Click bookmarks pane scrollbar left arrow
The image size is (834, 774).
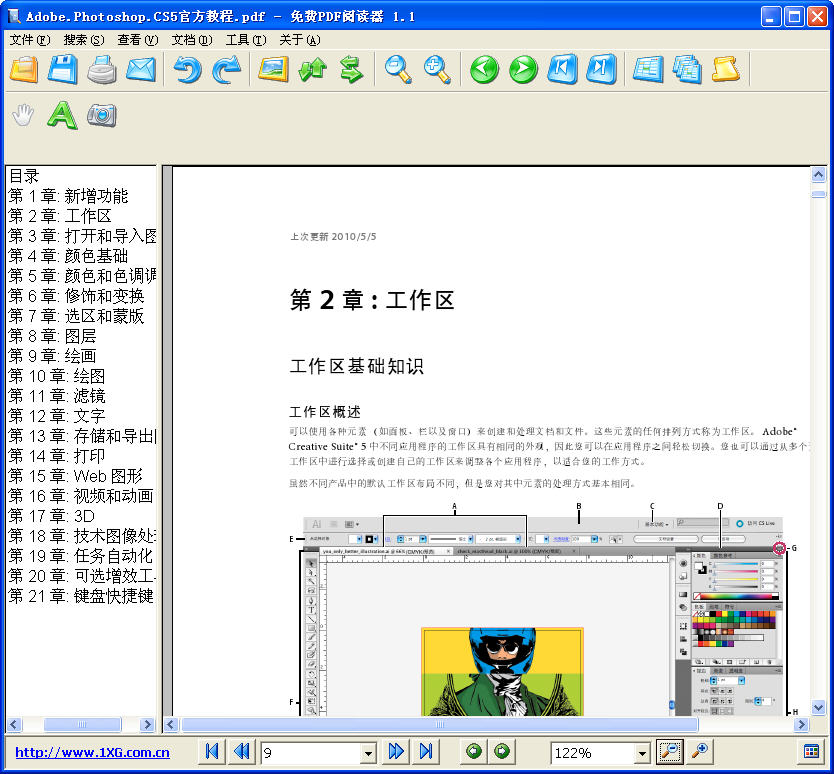pos(14,725)
